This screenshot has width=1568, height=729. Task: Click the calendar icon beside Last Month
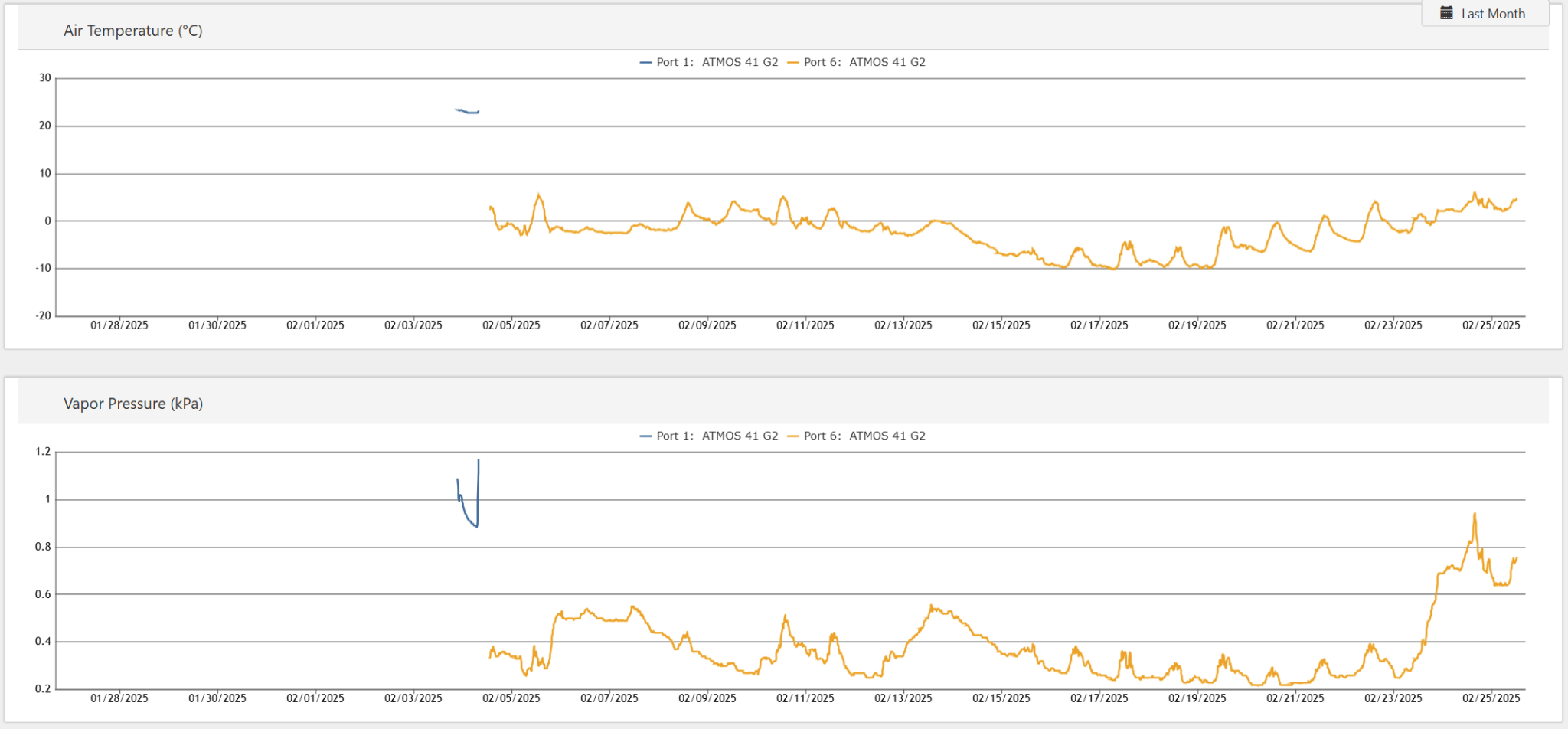click(1446, 13)
